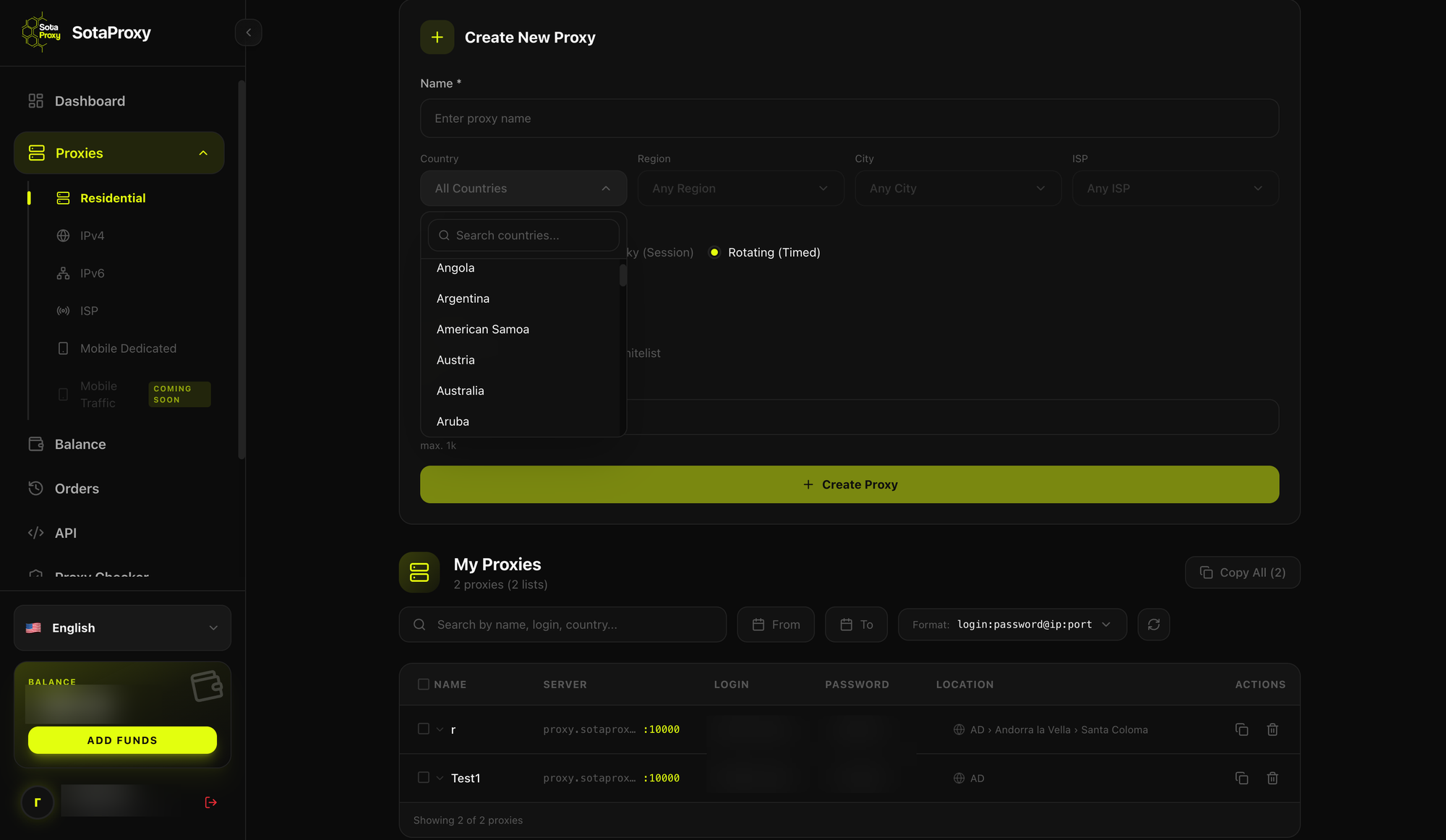The image size is (1446, 840).
Task: Expand the English language selector
Action: click(122, 627)
